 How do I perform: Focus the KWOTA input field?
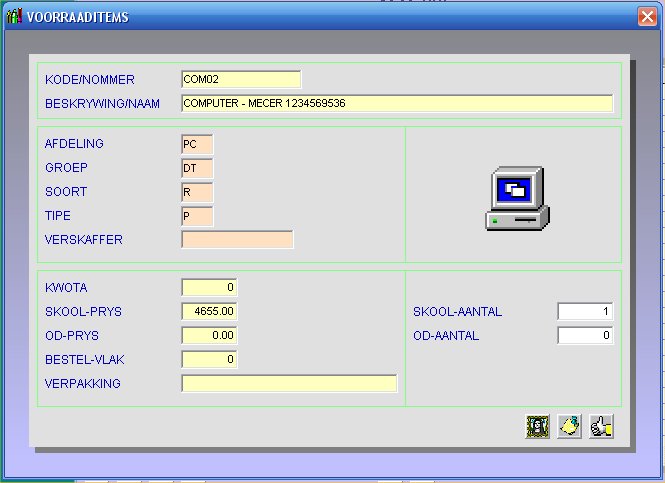pos(209,288)
